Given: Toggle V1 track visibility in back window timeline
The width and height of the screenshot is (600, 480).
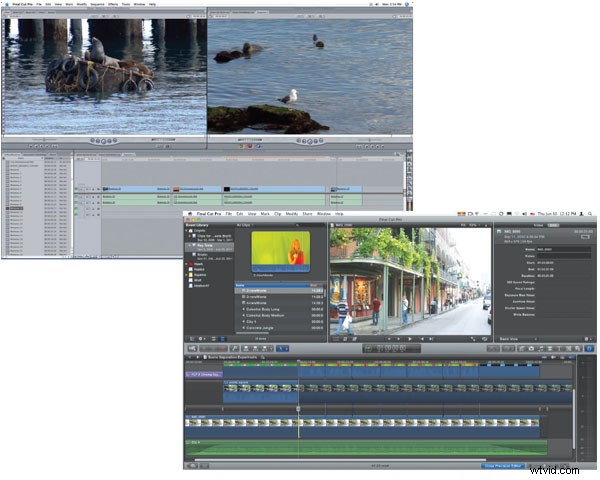Looking at the screenshot, I should (76, 189).
